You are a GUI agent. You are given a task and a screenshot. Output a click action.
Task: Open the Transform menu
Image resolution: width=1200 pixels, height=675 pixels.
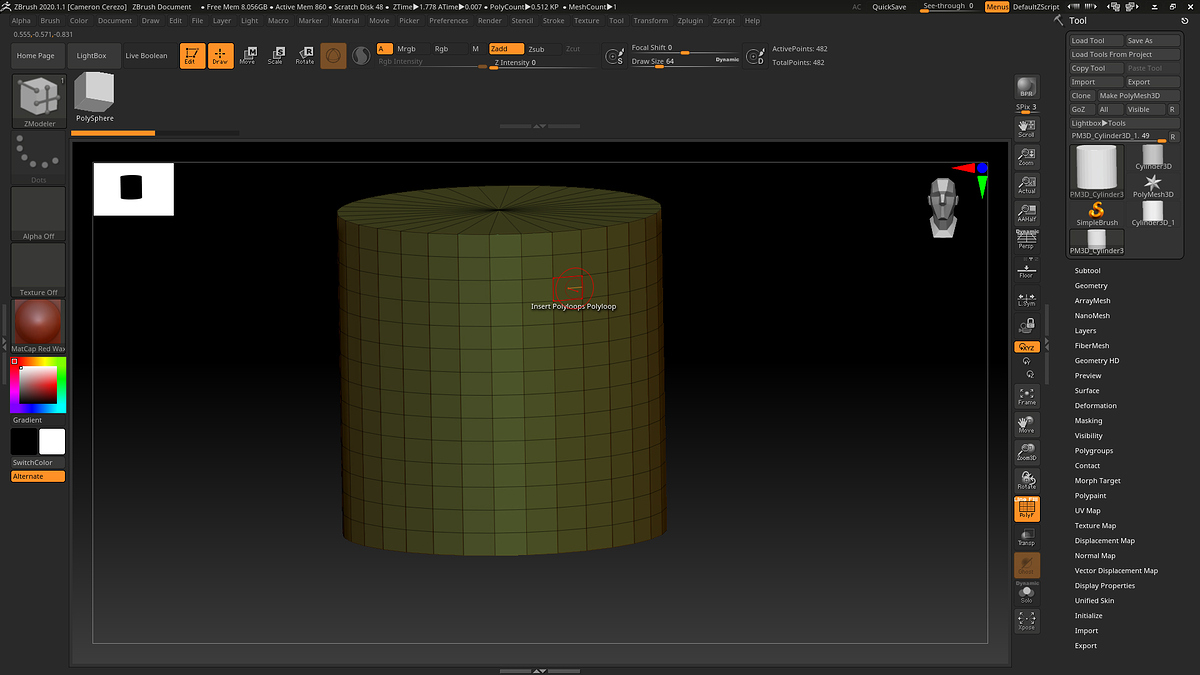pos(650,20)
